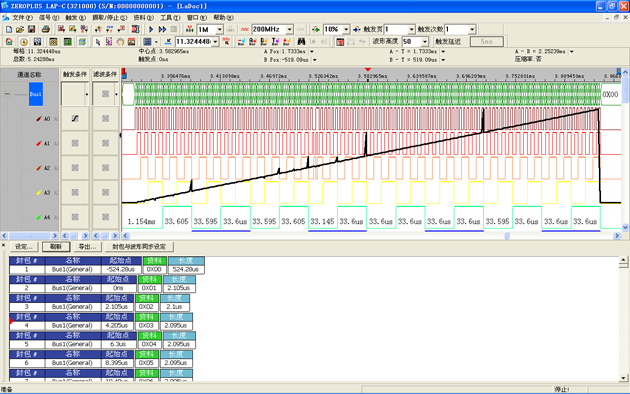
Task: Click the 设定... button
Action: (24, 247)
